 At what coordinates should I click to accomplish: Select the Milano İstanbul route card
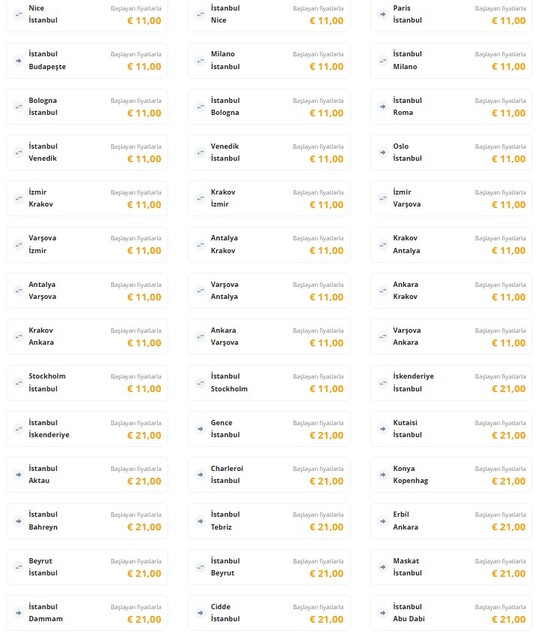pos(269,60)
